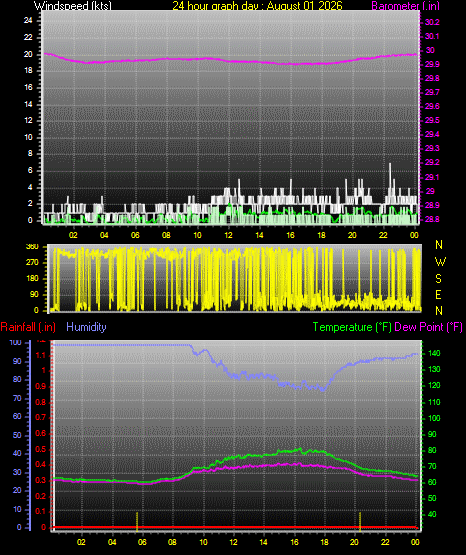The width and height of the screenshot is (466, 555).
Task: Click the rainfall axis value 0.3
Action: click(41, 481)
